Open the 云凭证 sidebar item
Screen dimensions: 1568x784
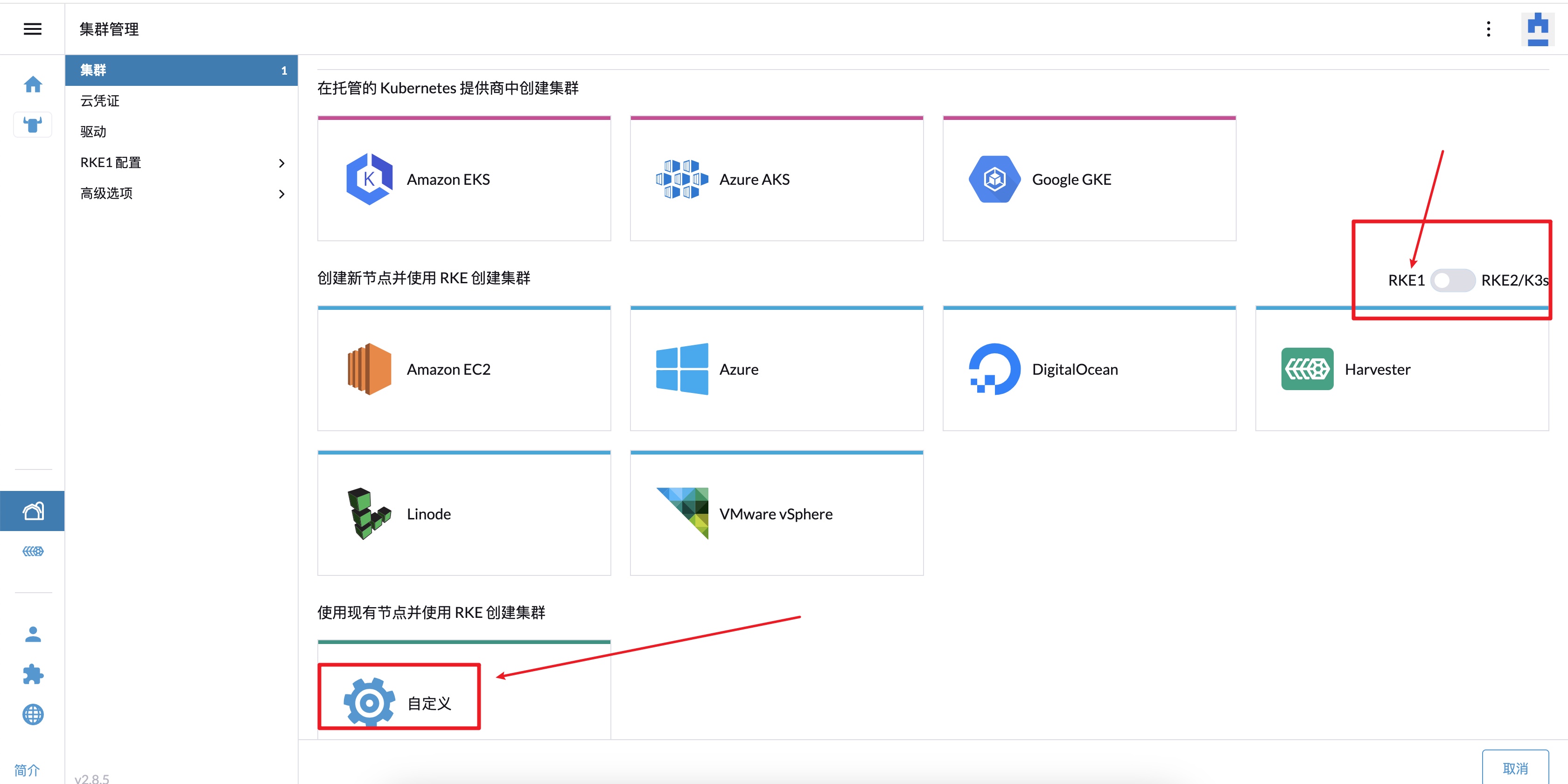click(x=182, y=101)
